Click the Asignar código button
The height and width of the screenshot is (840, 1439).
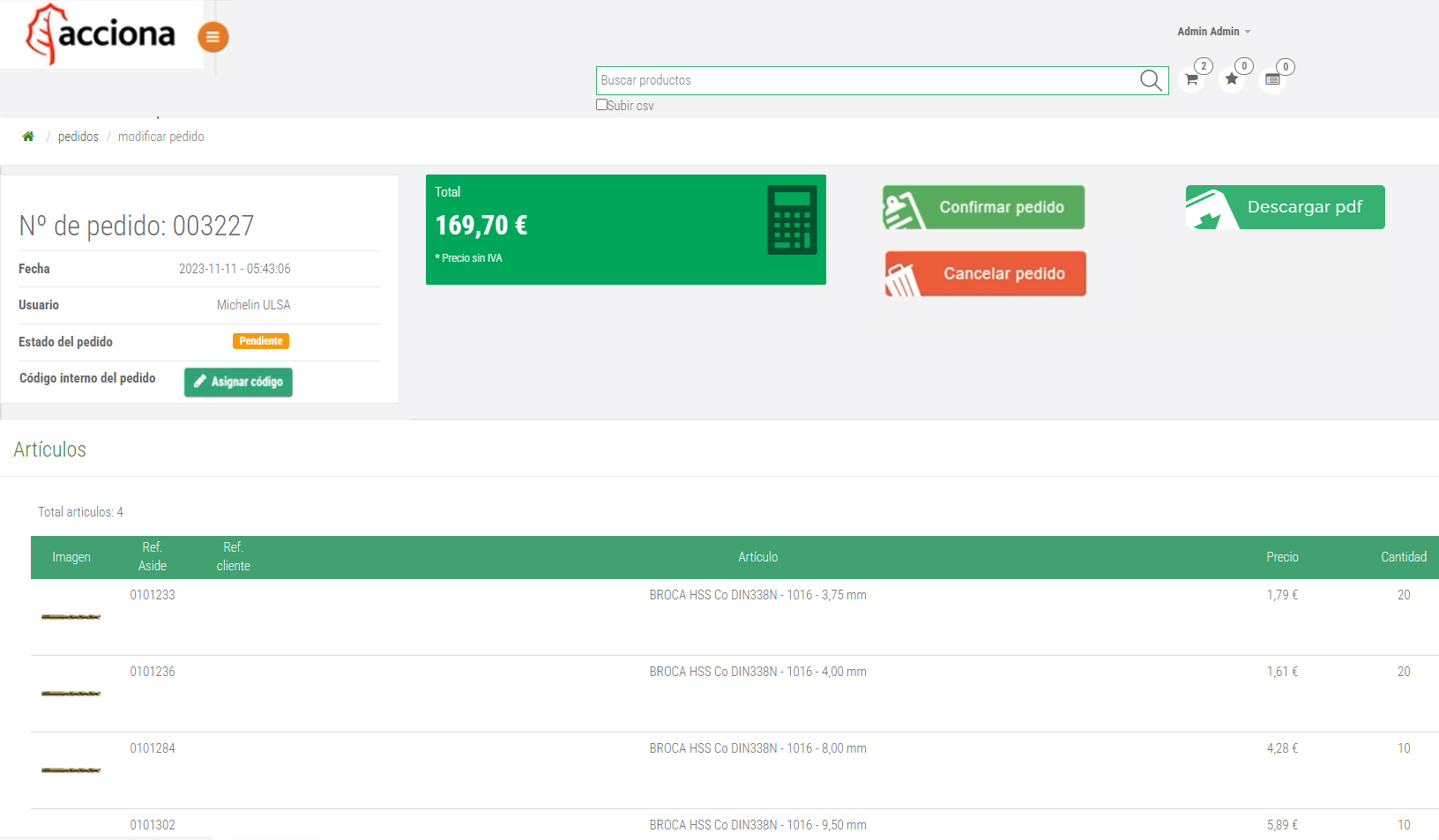(x=238, y=382)
